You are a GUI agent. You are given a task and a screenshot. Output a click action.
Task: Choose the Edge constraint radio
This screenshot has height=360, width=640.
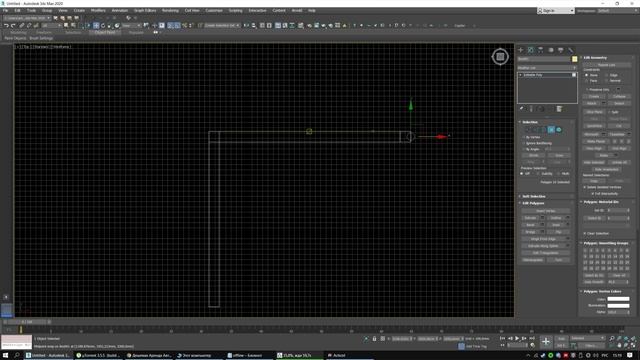tap(607, 75)
